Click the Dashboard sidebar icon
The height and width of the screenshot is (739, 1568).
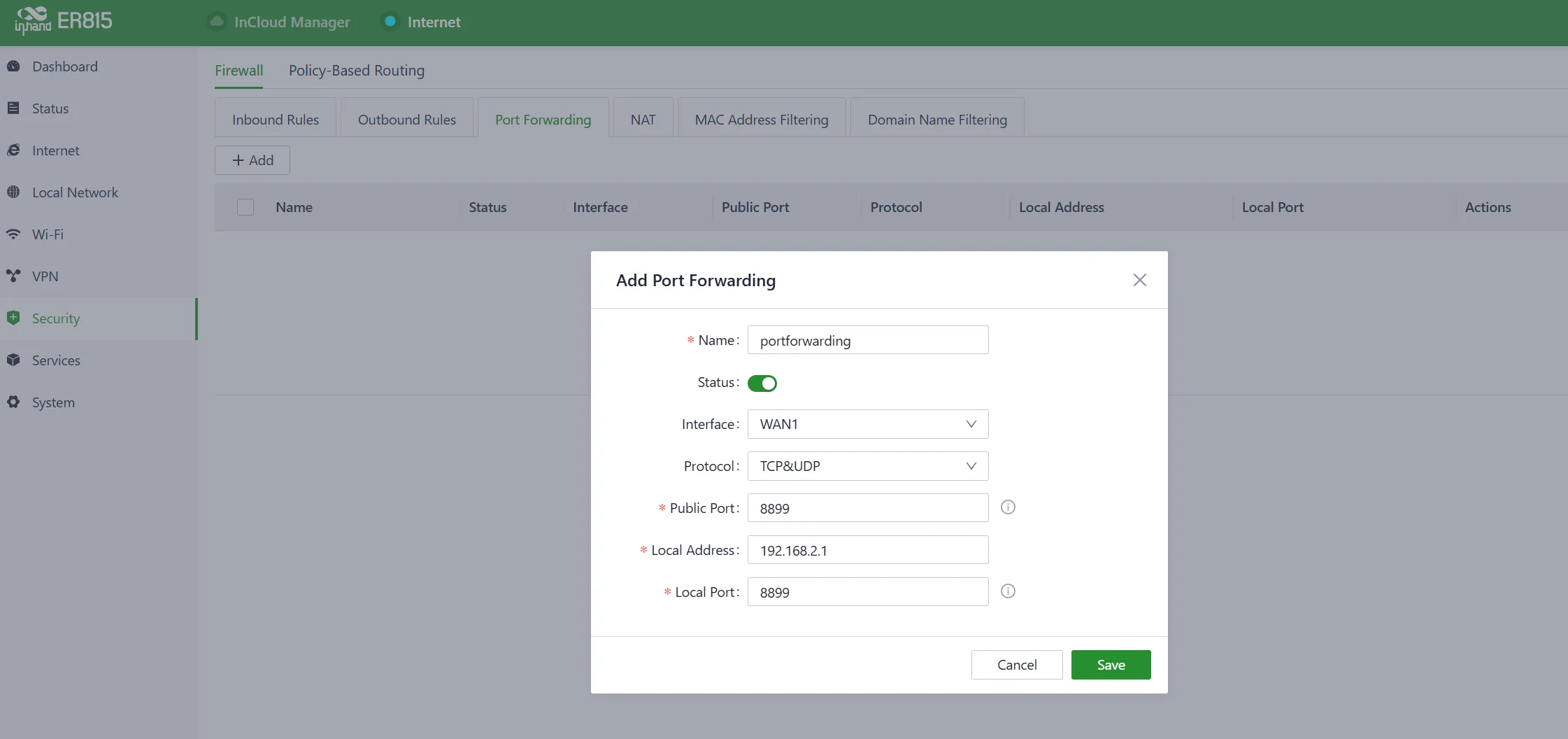tap(13, 66)
